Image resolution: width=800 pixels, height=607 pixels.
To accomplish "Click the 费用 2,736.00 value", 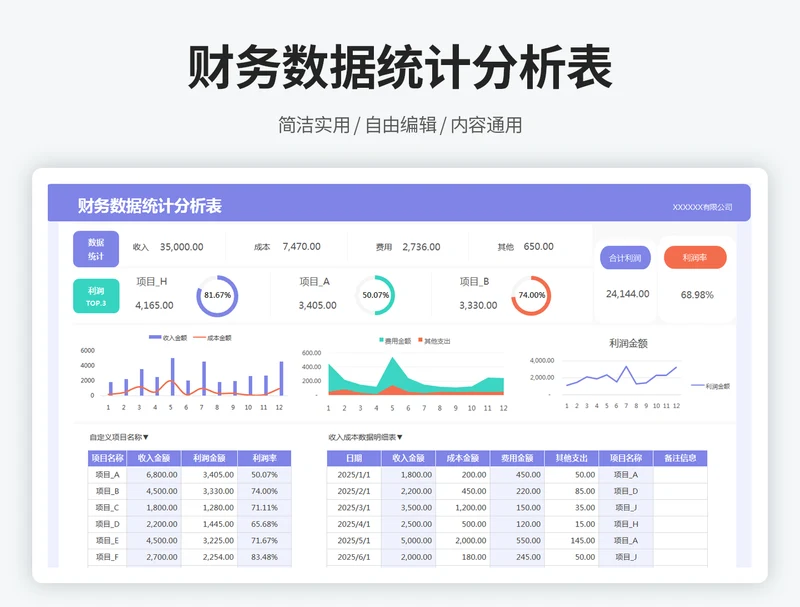I will [421, 247].
